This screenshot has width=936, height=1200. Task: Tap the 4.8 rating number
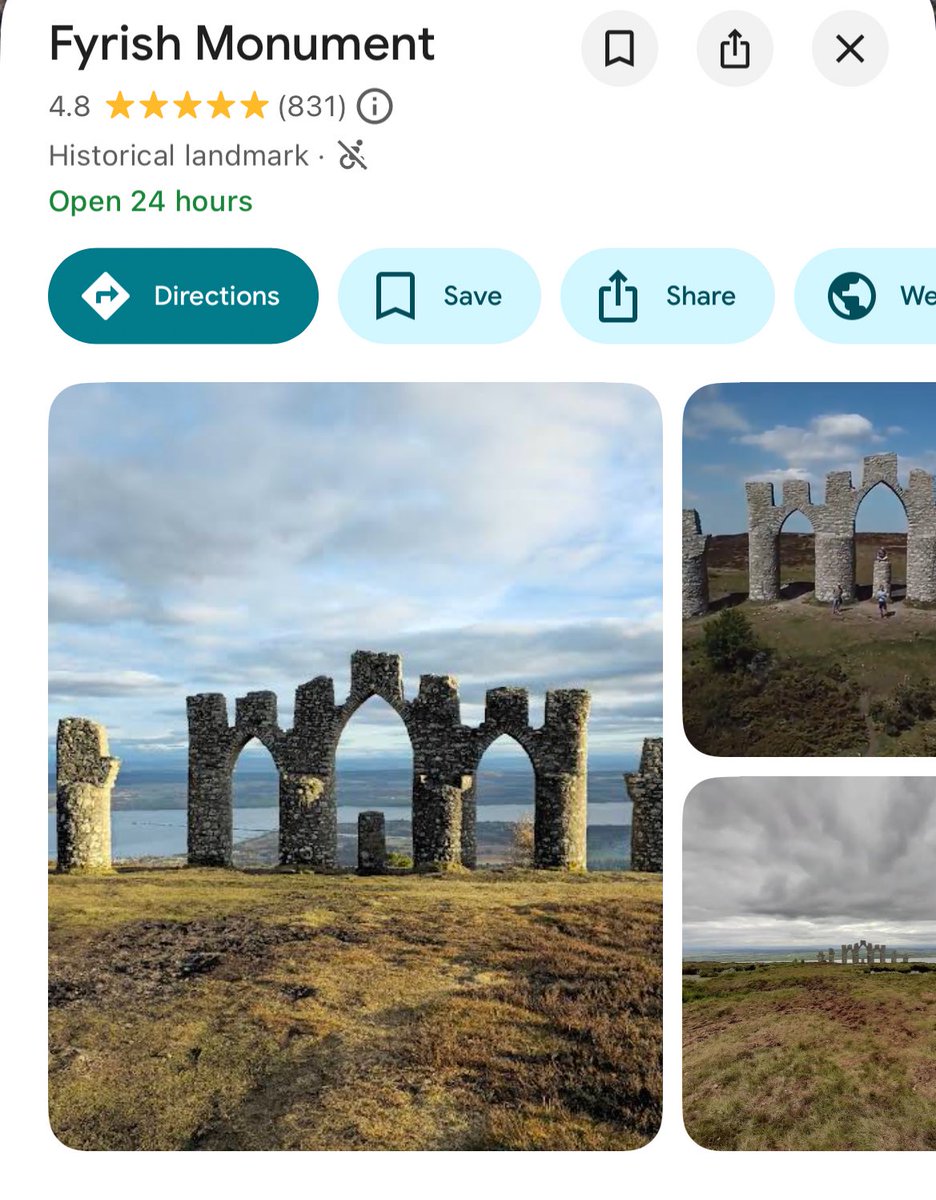(69, 106)
